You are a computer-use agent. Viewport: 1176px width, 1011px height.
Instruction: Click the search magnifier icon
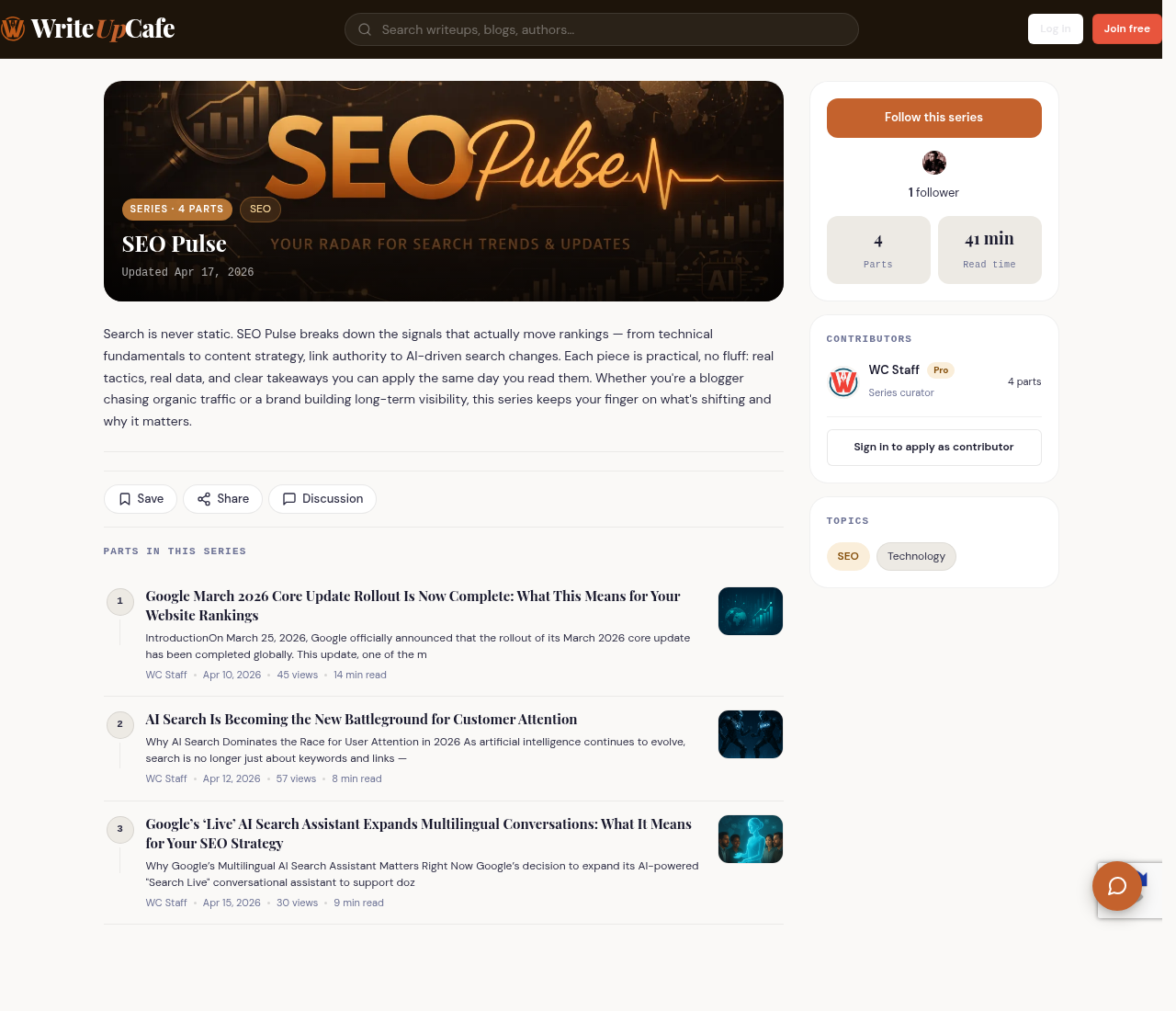365,29
